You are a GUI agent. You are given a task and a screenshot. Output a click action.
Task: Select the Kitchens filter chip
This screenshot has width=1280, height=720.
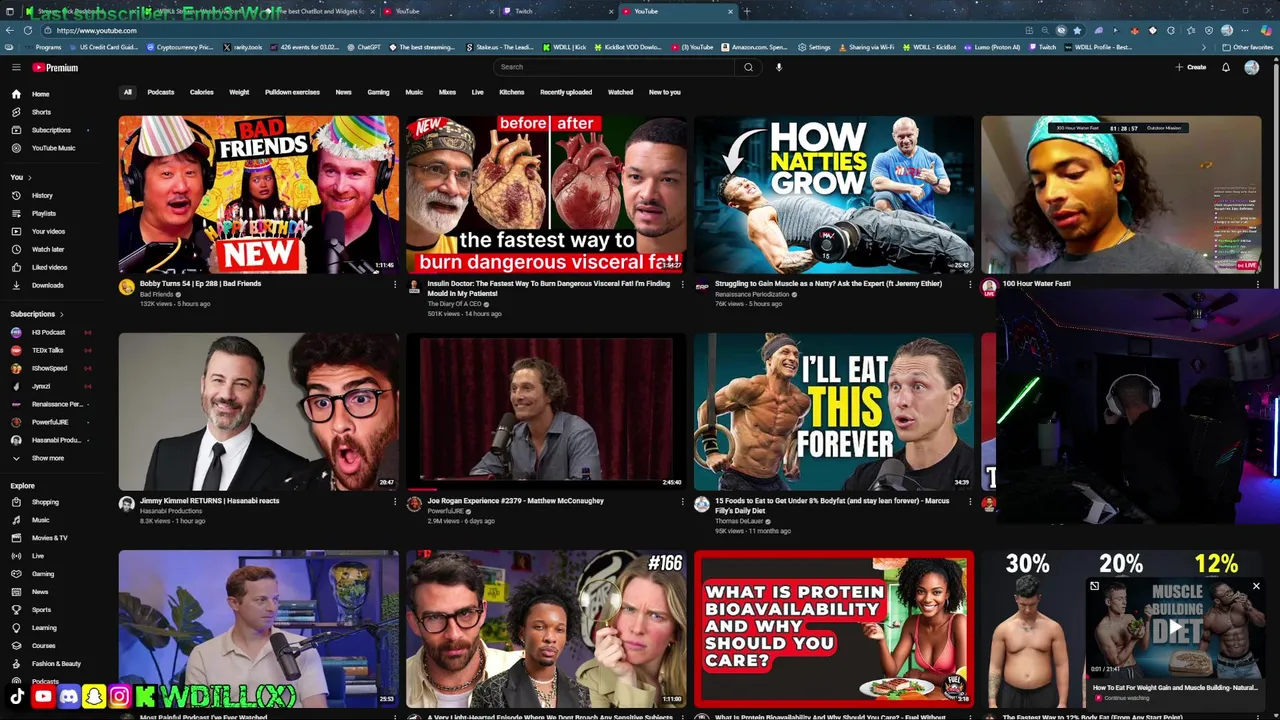pyautogui.click(x=511, y=92)
